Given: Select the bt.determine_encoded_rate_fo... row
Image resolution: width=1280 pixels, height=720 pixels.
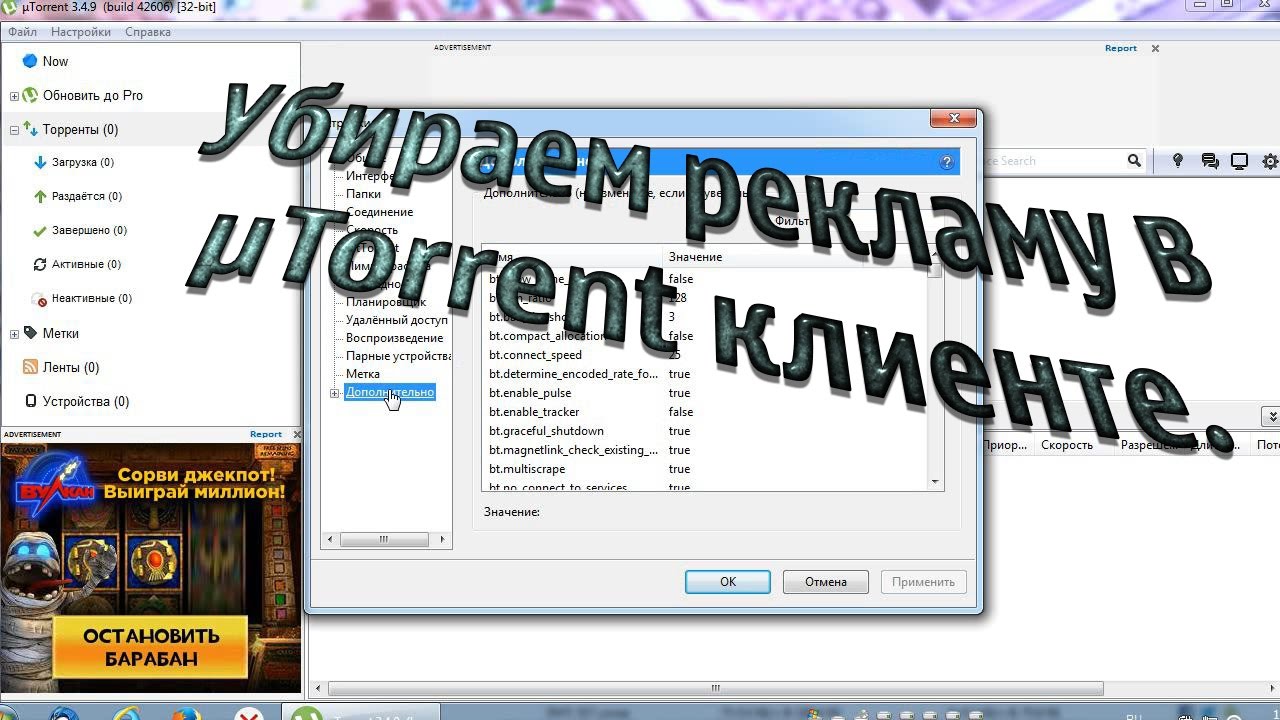Looking at the screenshot, I should [x=704, y=374].
